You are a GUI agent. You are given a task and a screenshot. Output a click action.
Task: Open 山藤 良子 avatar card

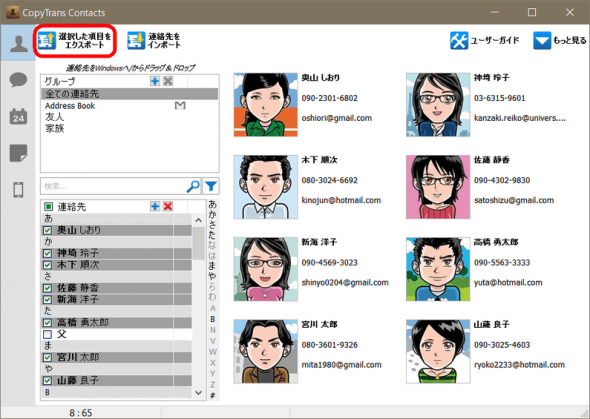pyautogui.click(x=438, y=351)
